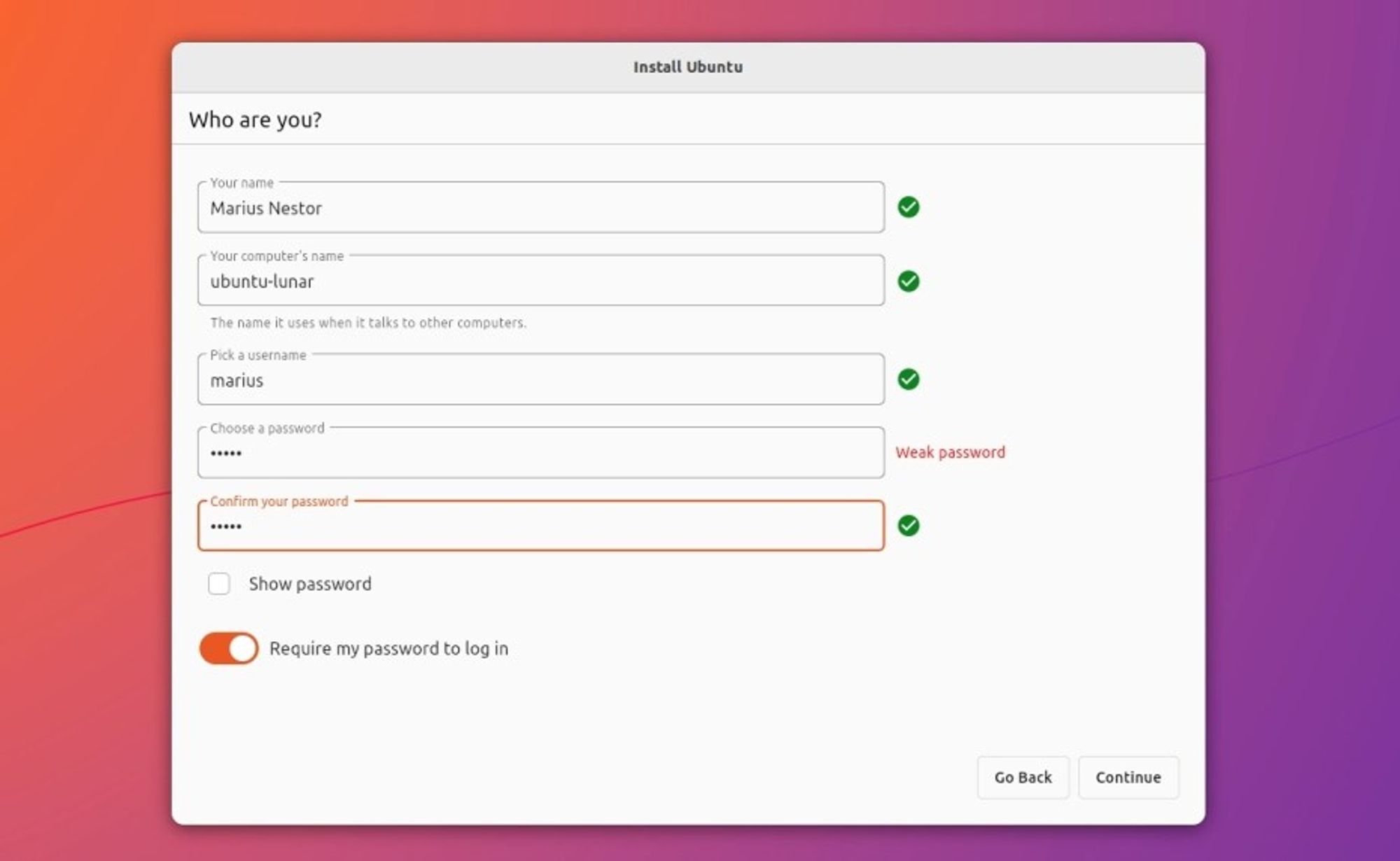The width and height of the screenshot is (1400, 861).
Task: Click the Go Back button
Action: (1023, 777)
